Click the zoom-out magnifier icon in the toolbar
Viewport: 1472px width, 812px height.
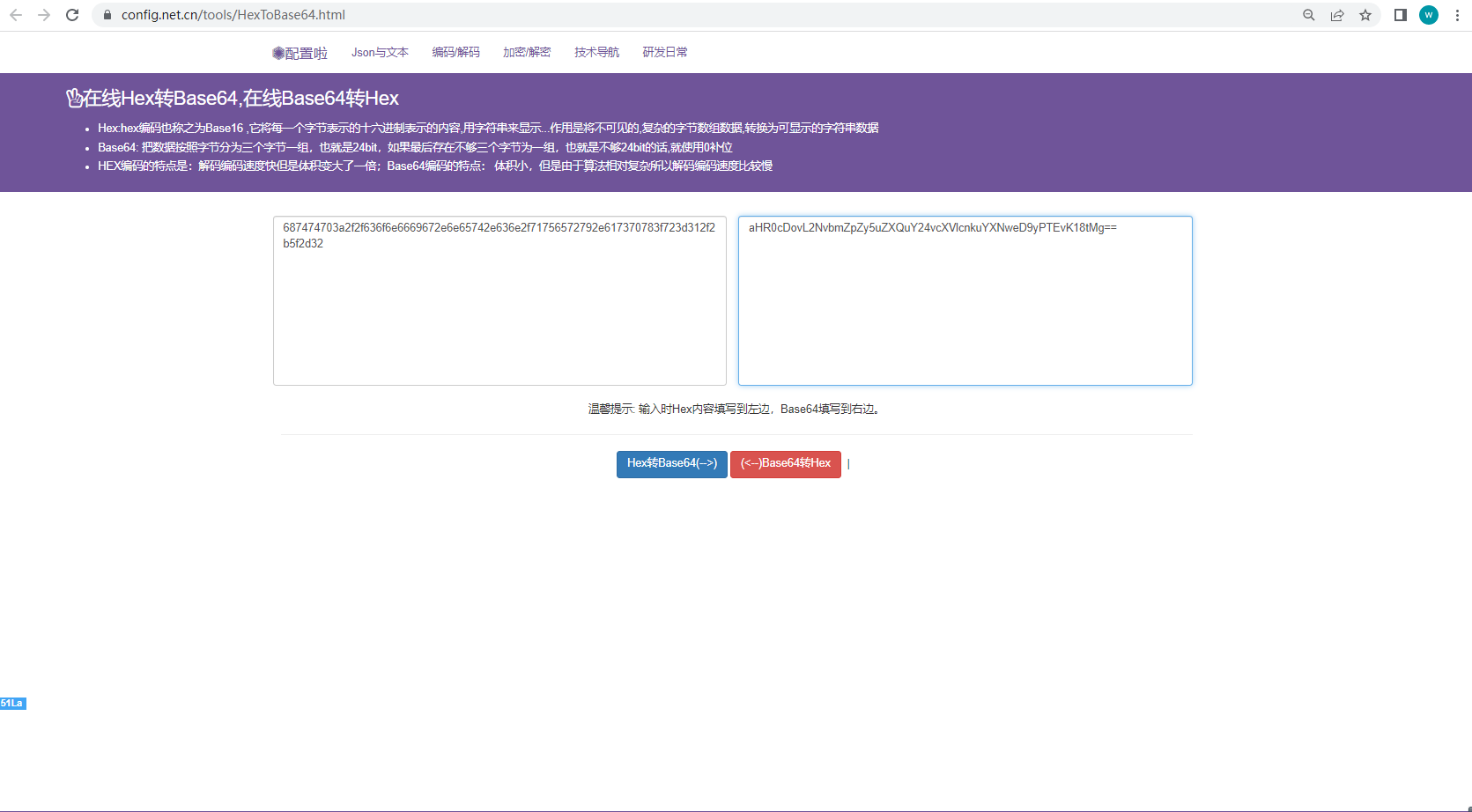1309,14
